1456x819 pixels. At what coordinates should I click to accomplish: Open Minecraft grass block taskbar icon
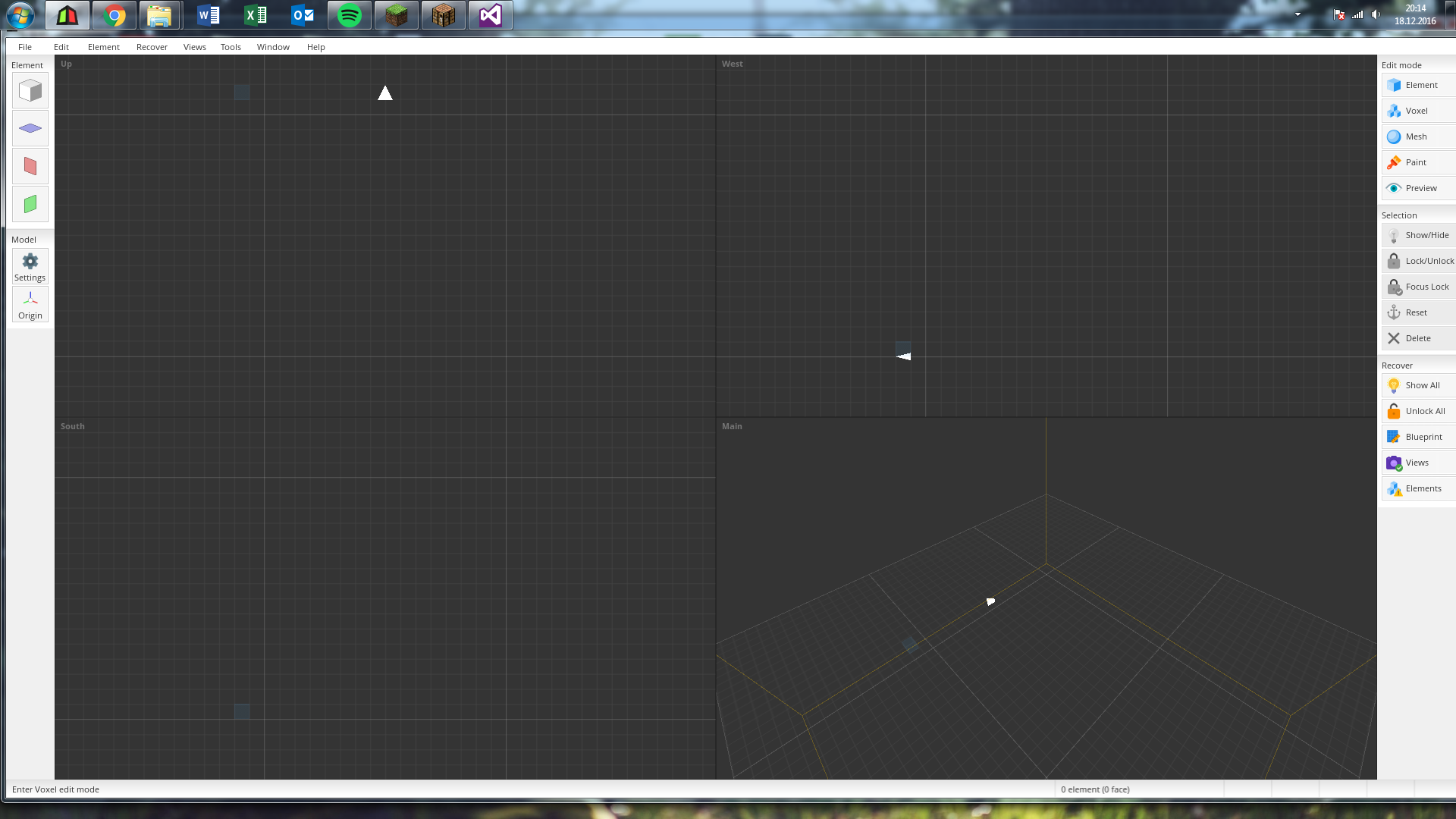coord(397,15)
